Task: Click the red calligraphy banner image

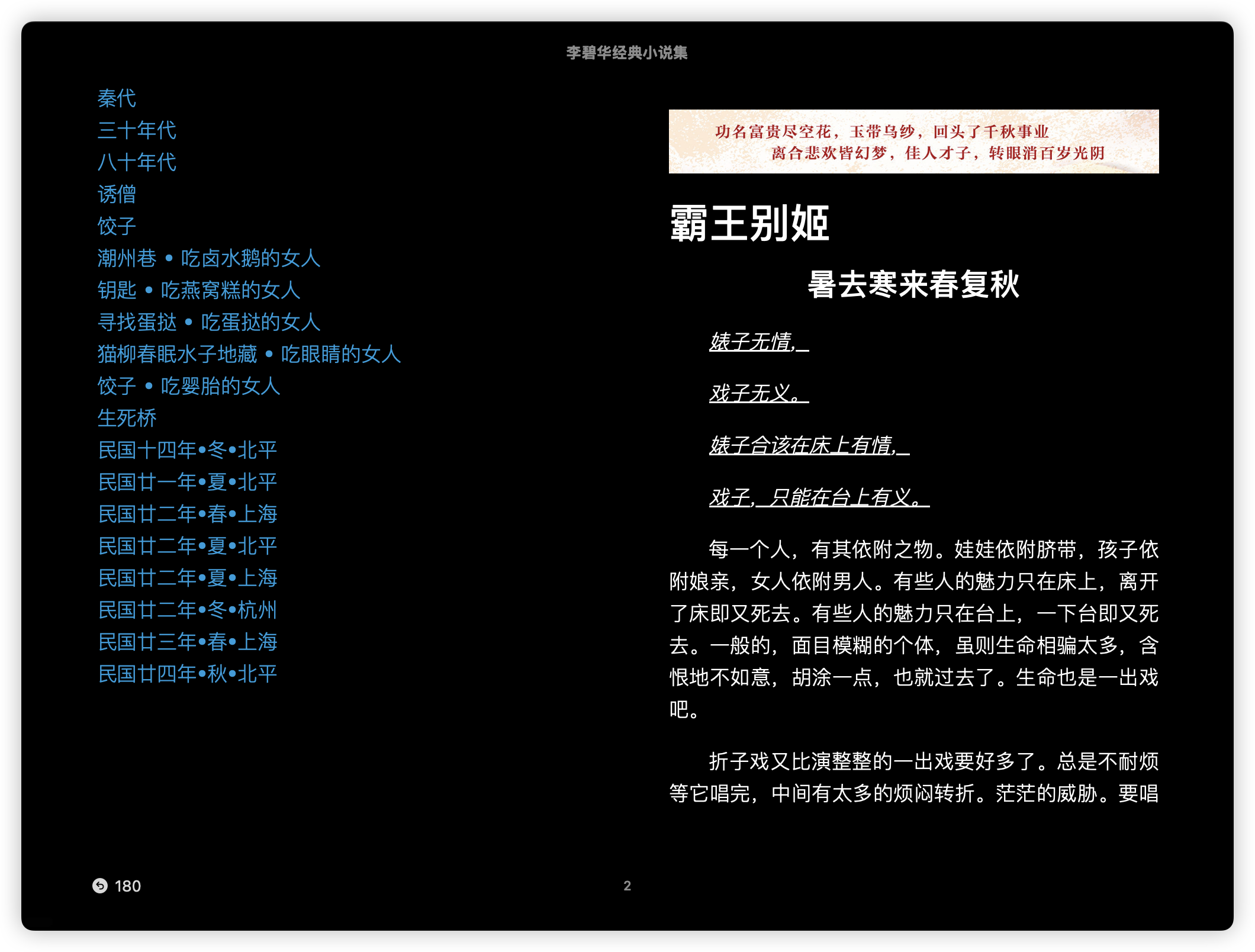Action: pyautogui.click(x=913, y=141)
